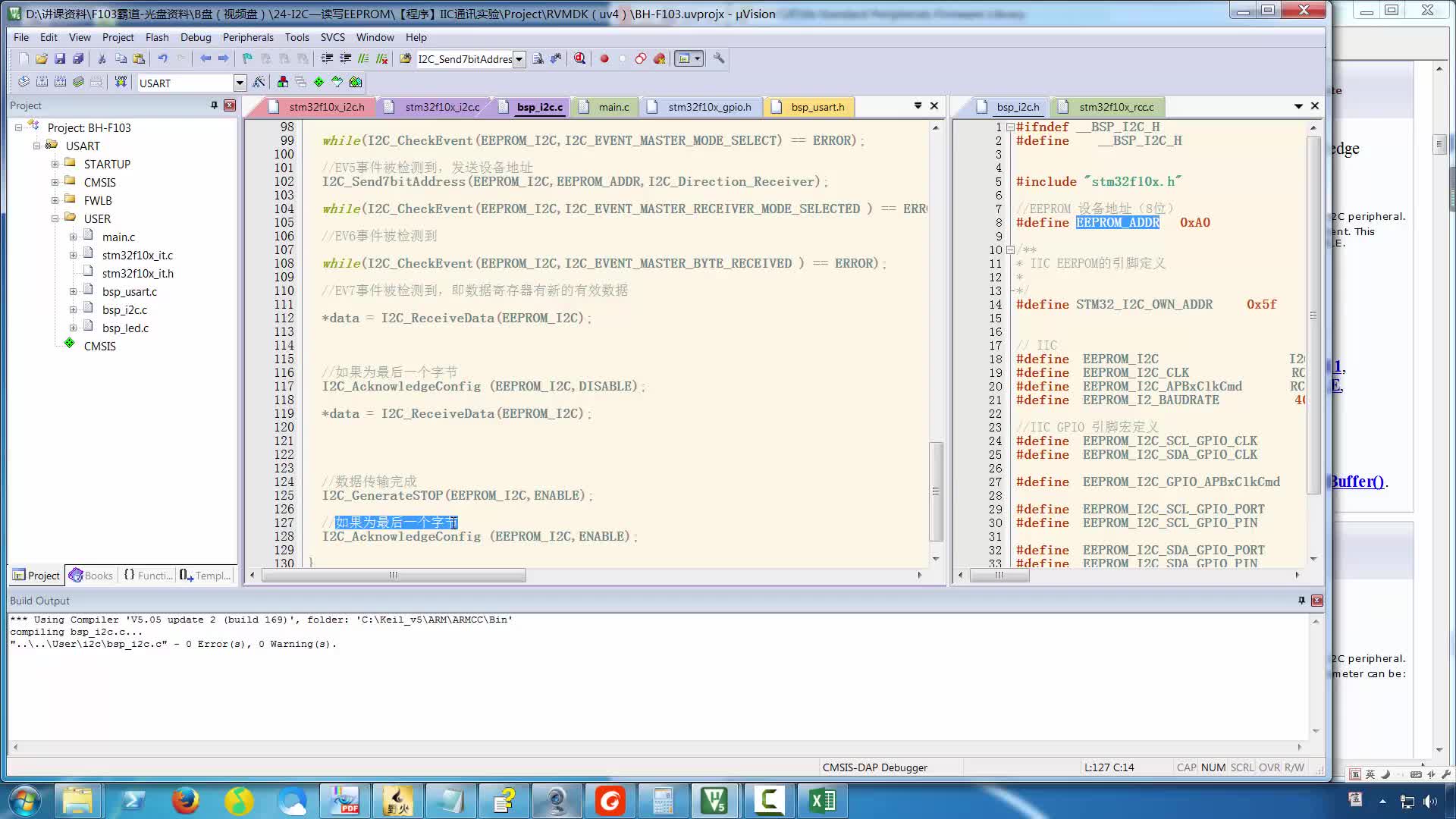Indent the selected lines via the toolbar
This screenshot has width=1456, height=819.
327,58
